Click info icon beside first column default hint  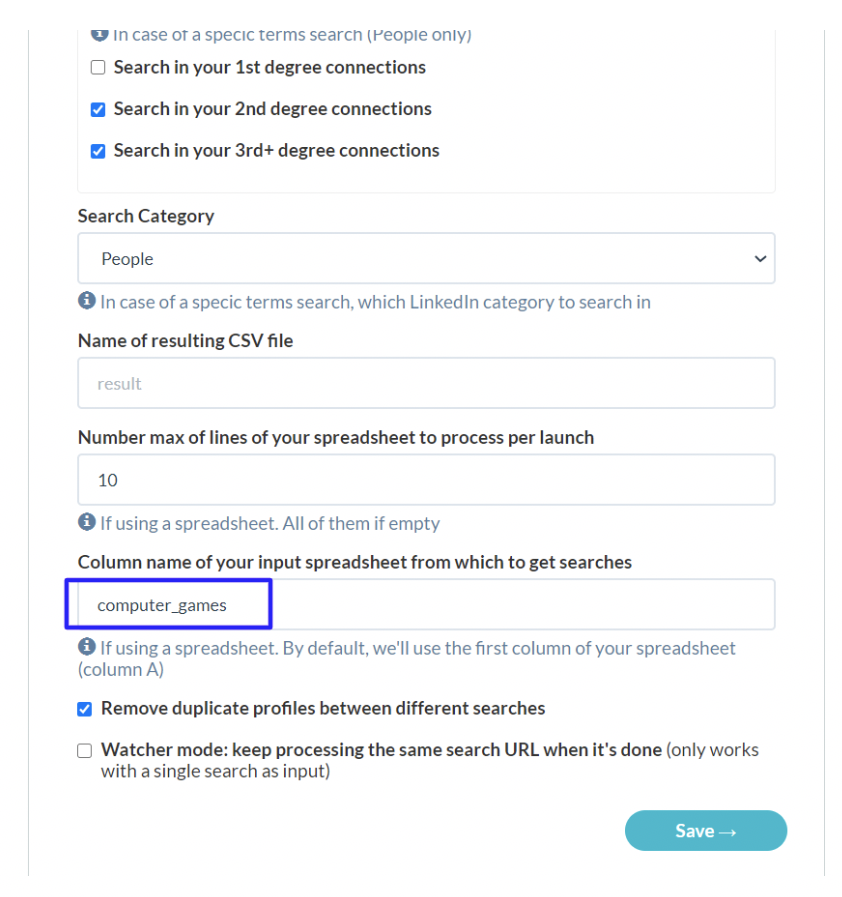pos(87,646)
